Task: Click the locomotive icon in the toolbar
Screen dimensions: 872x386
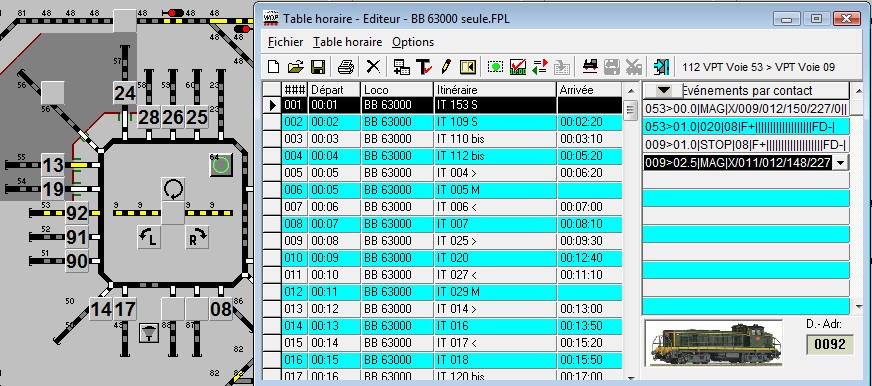Action: (590, 67)
